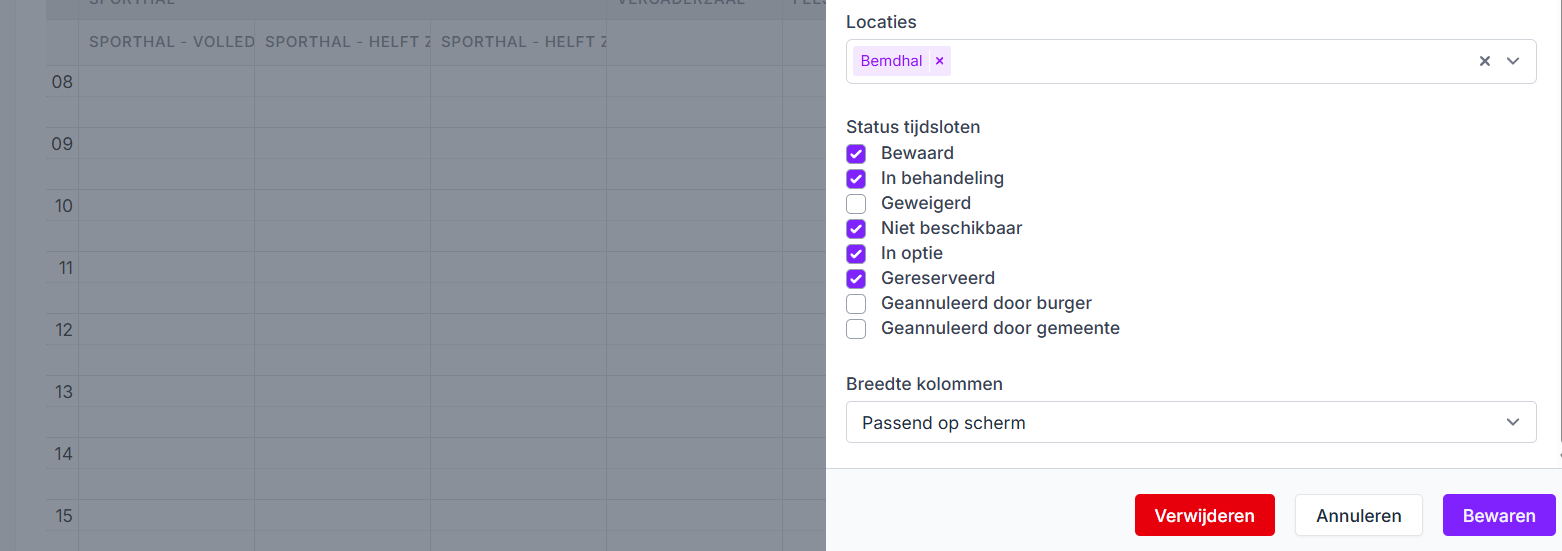Viewport: 1562px width, 551px height.
Task: Toggle the Niet beschikbaar checkbox
Action: [x=856, y=229]
